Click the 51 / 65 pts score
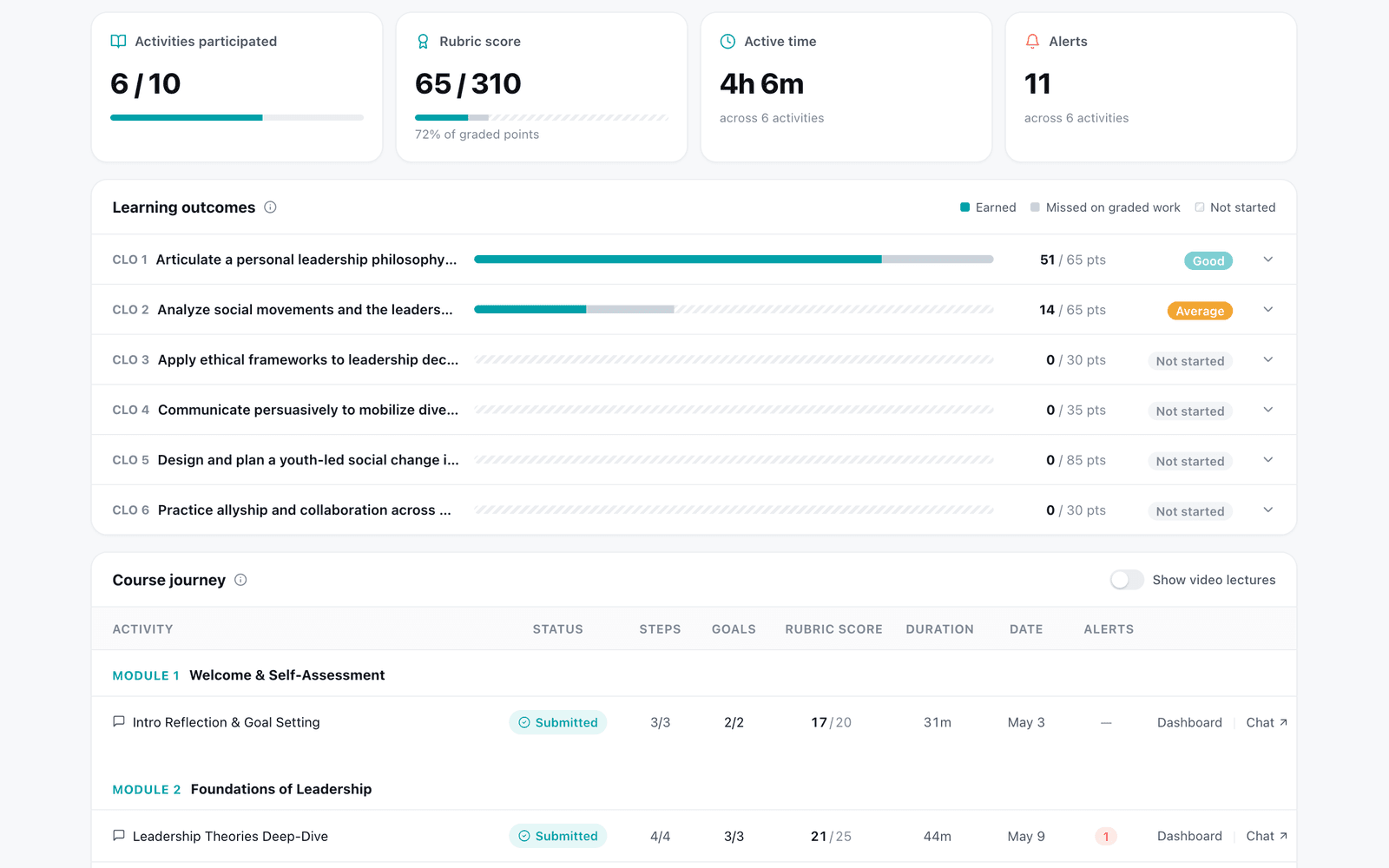 tap(1073, 260)
